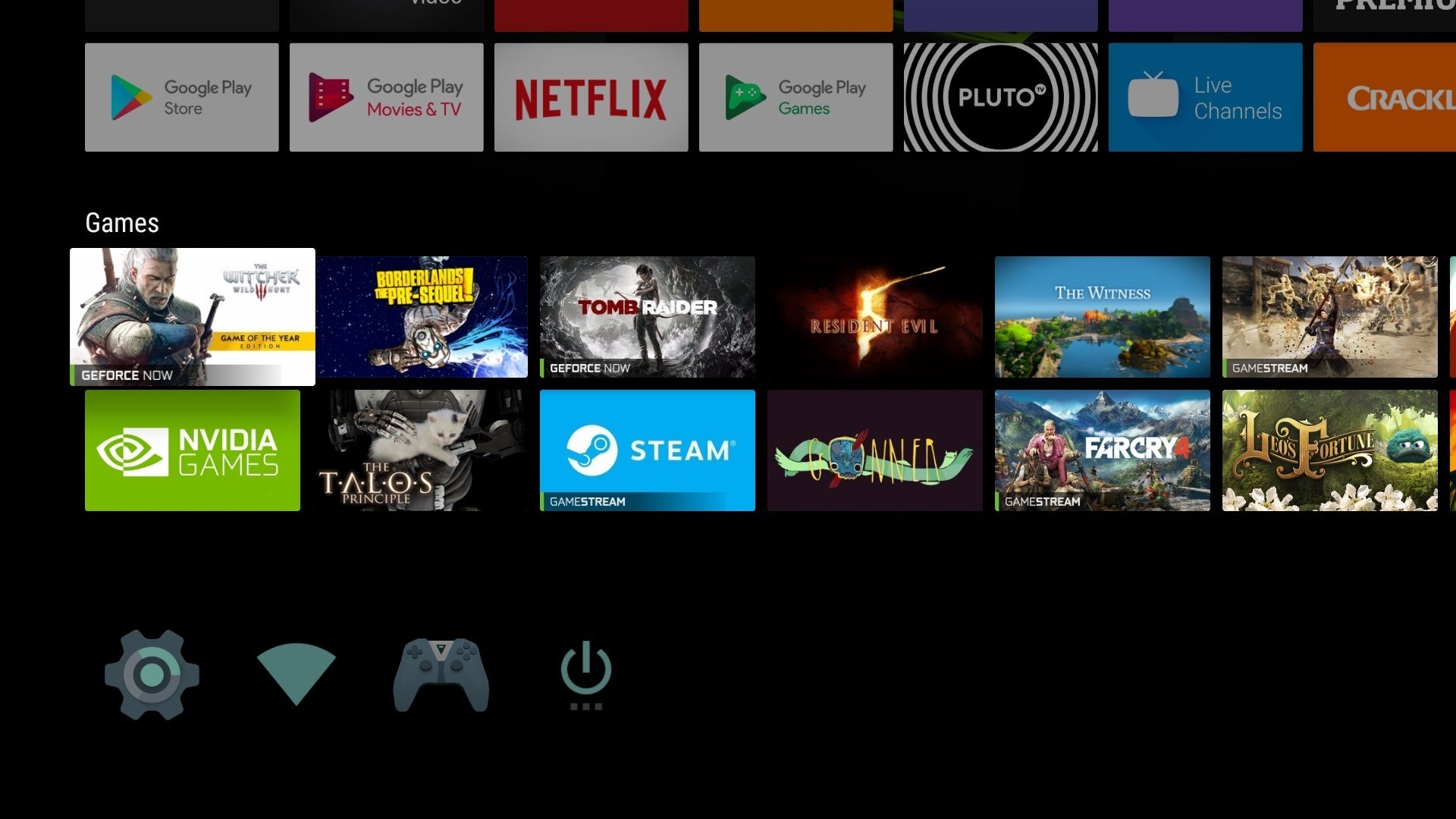The height and width of the screenshot is (819, 1456).
Task: Open NVIDIA Games app
Action: pyautogui.click(x=192, y=450)
